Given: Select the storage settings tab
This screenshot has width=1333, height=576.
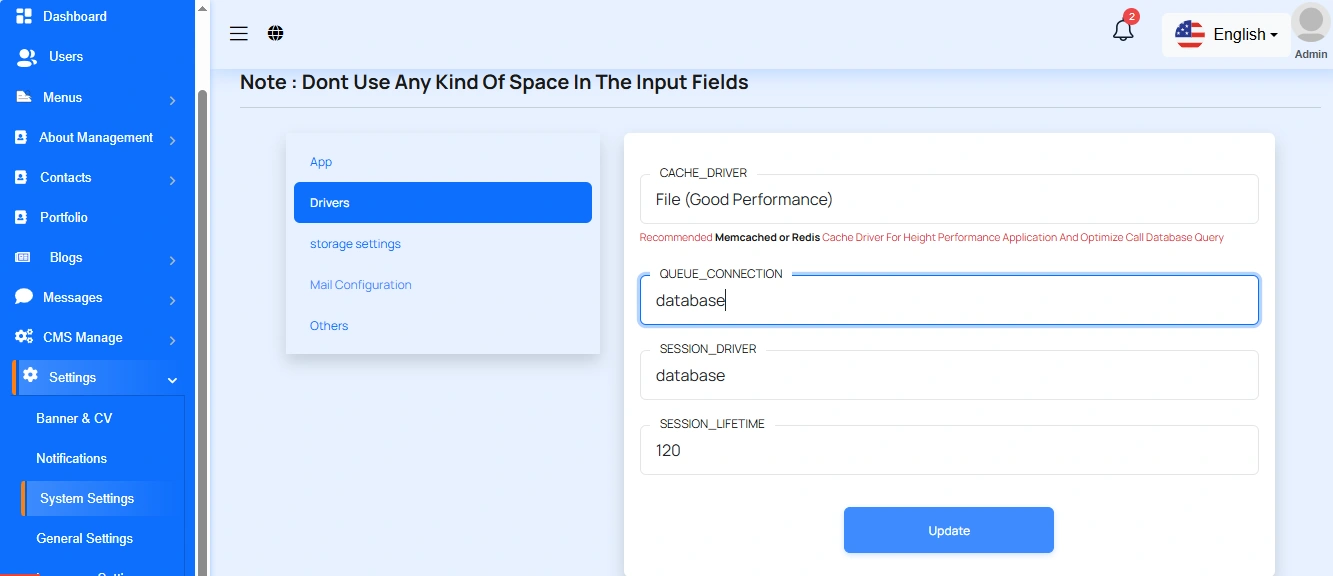Looking at the screenshot, I should tap(355, 244).
